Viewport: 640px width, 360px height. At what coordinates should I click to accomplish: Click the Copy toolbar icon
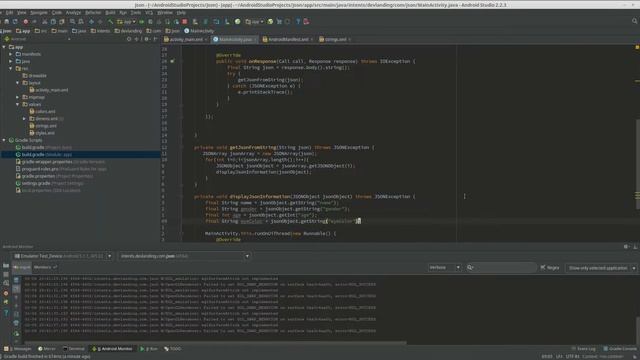[53, 21]
